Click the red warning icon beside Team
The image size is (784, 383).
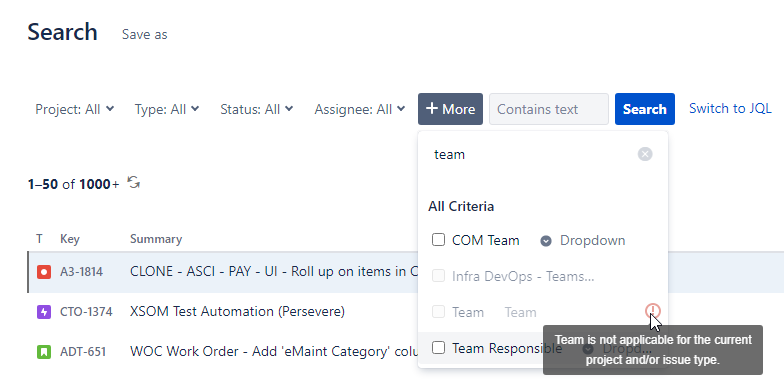tap(652, 311)
